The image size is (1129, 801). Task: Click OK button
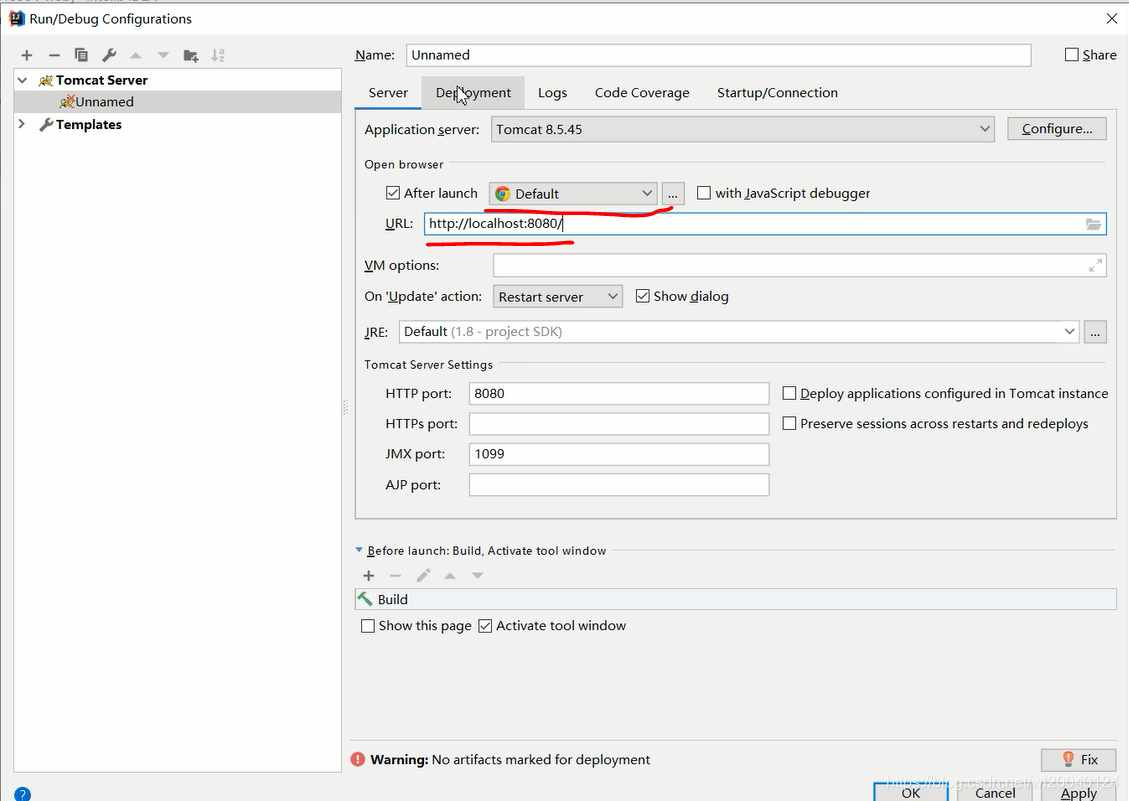911,792
